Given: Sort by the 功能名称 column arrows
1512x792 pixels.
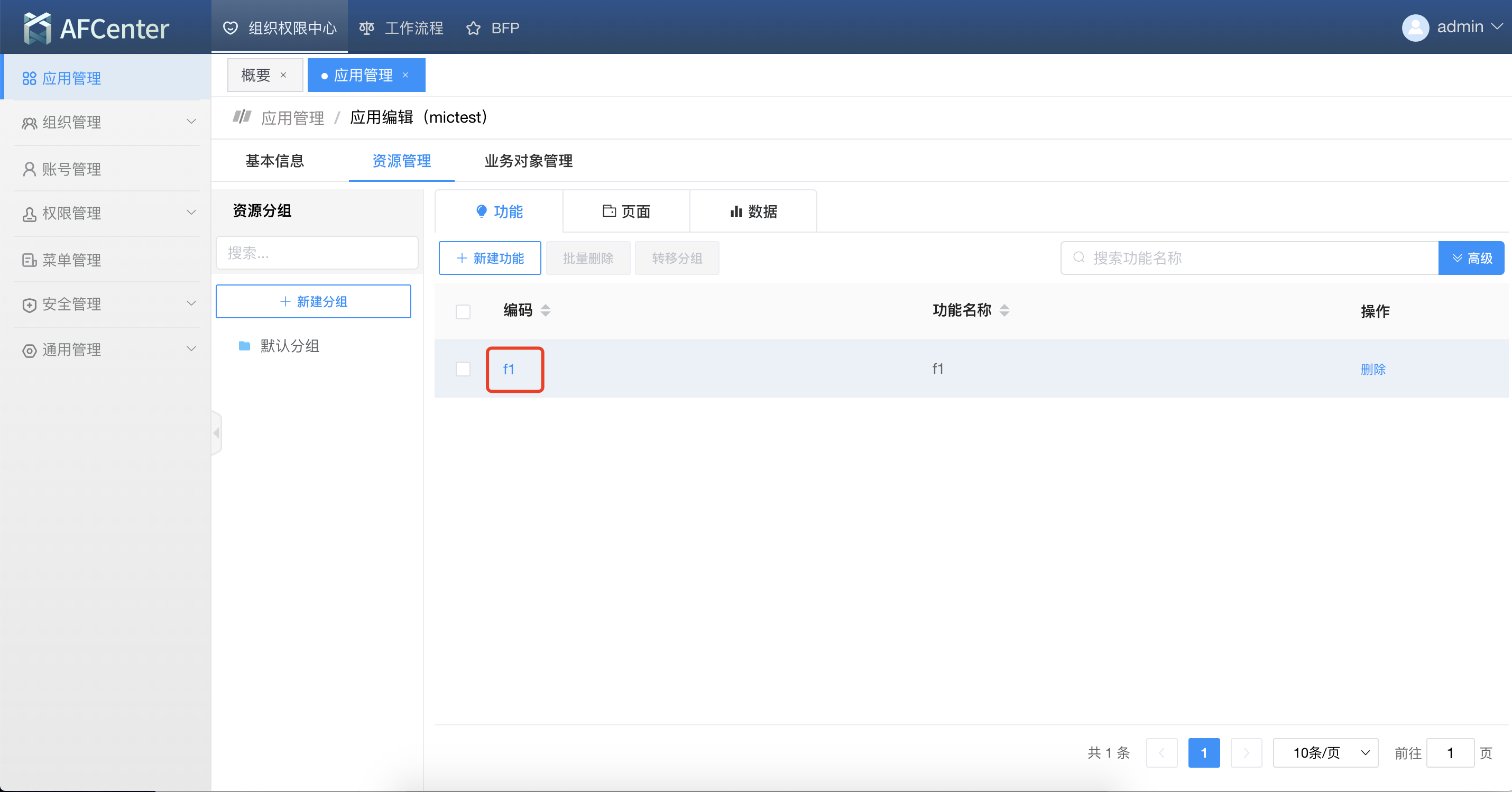Looking at the screenshot, I should pyautogui.click(x=1004, y=310).
